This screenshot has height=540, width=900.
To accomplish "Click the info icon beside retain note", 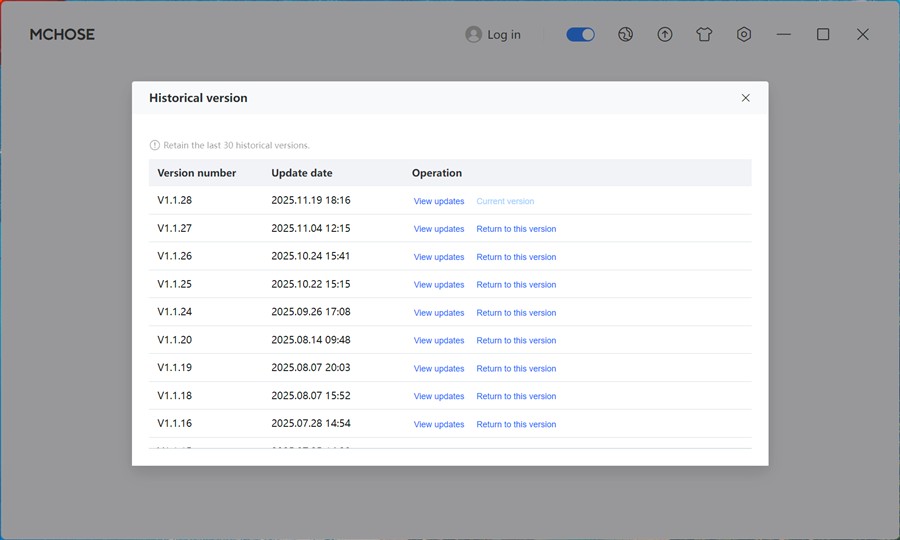I will point(155,145).
